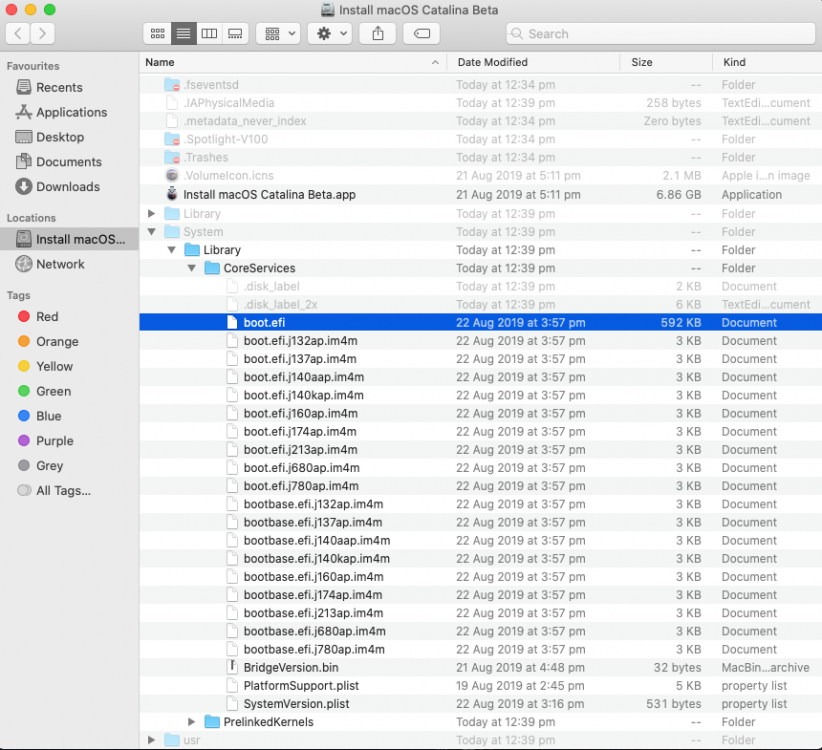822x750 pixels.
Task: Select the CoreServices folder icon
Action: pyautogui.click(x=212, y=268)
